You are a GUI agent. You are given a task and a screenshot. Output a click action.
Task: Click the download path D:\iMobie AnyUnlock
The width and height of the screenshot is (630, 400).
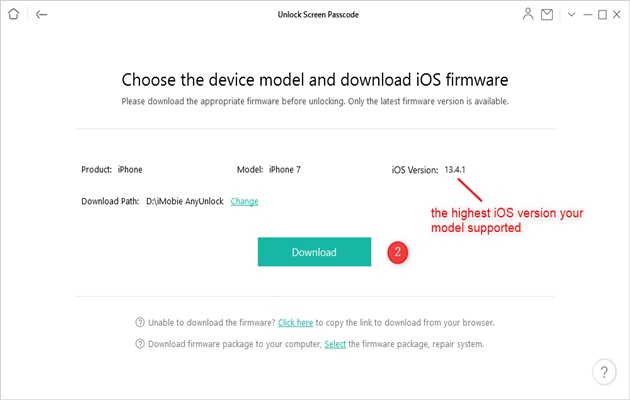coord(185,201)
